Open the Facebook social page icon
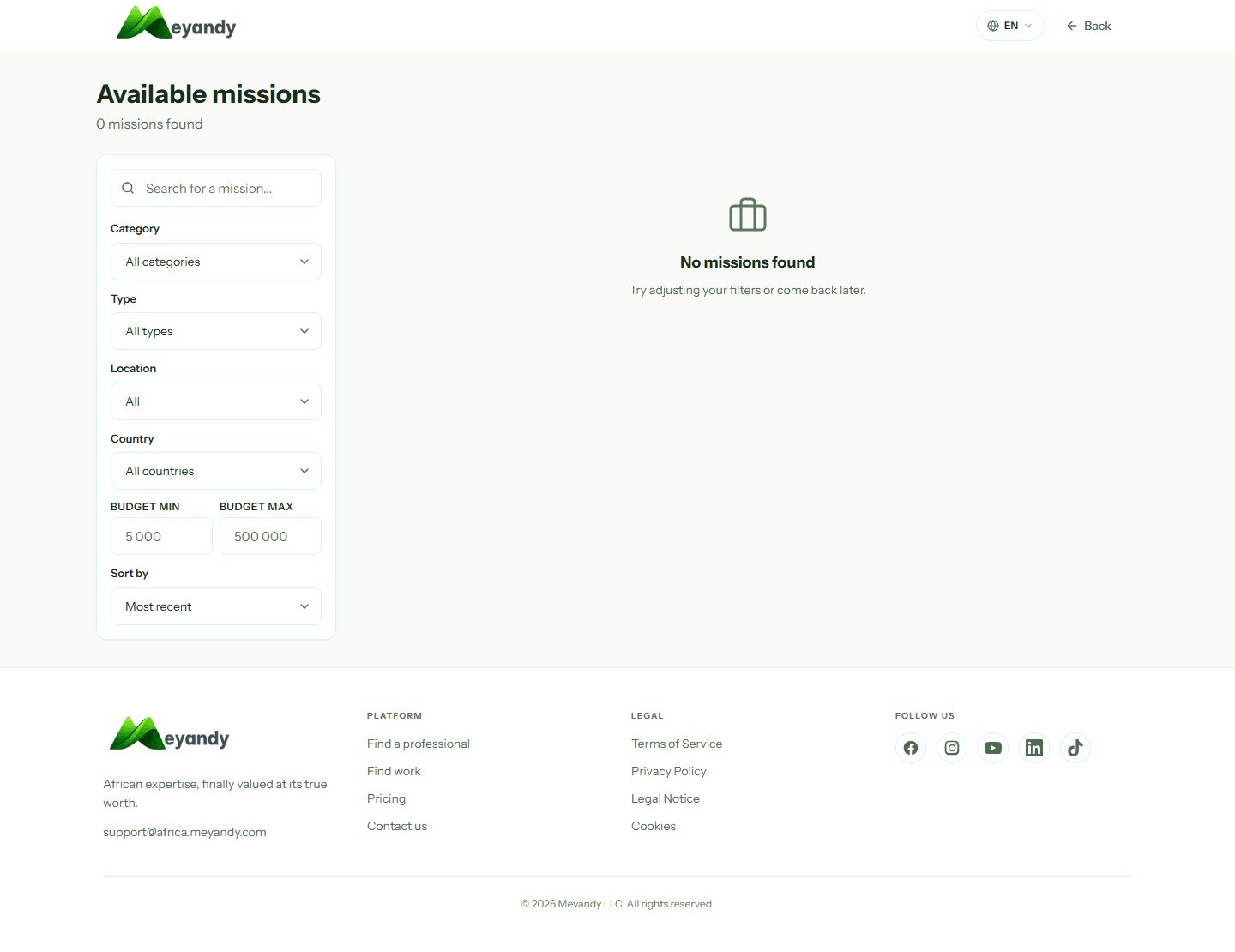The width and height of the screenshot is (1235, 952). [911, 748]
